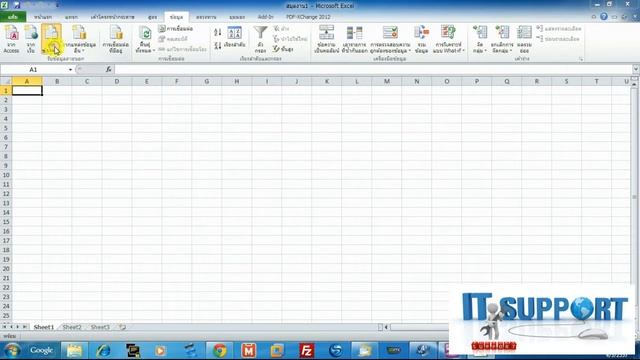Image resolution: width=640 pixels, height=360 pixels.
Task: Open FileZilla from the taskbar
Action: (x=306, y=350)
